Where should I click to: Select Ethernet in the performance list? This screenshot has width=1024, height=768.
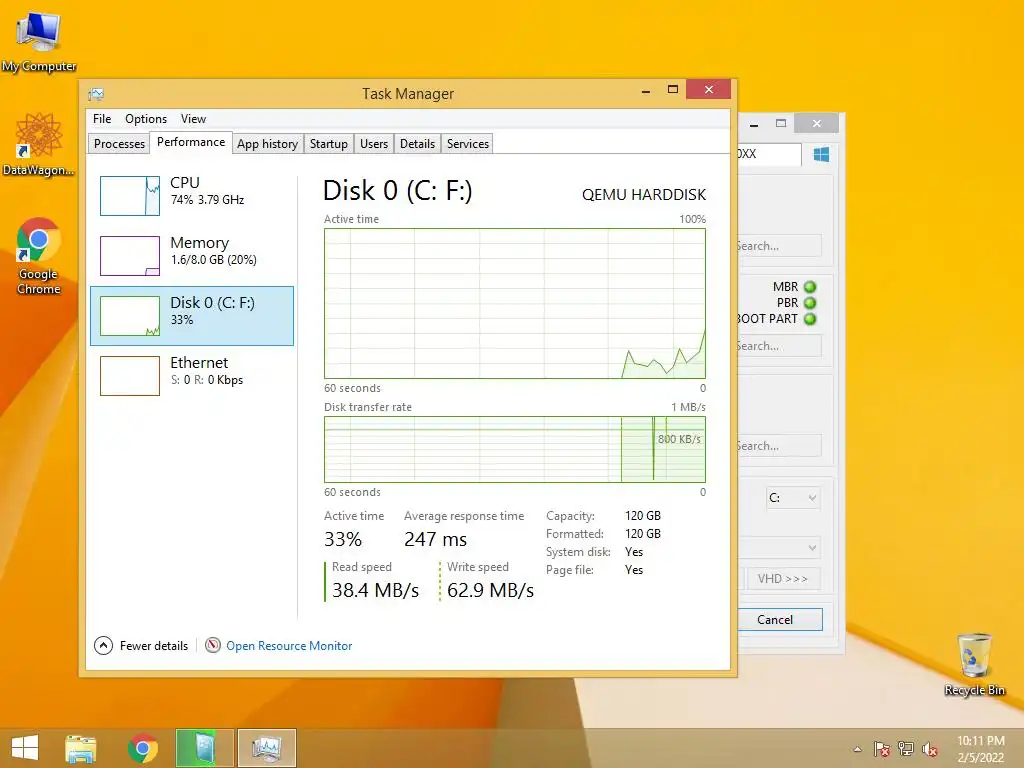pos(192,376)
